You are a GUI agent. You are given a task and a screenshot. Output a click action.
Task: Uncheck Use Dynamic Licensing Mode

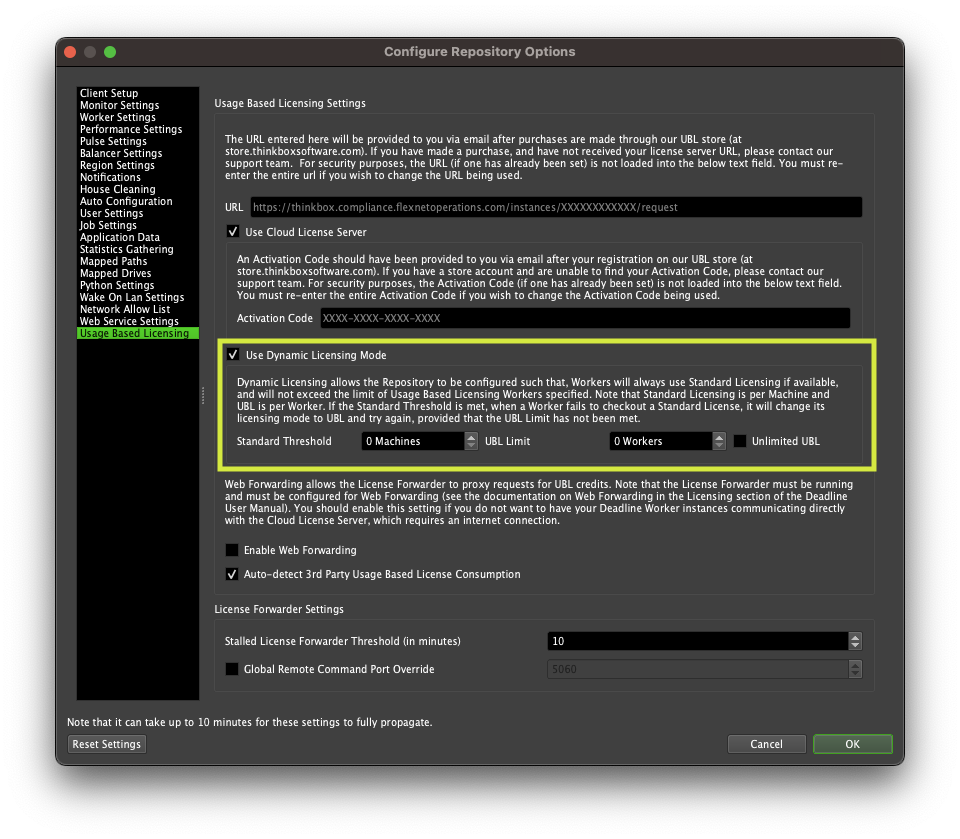[233, 355]
